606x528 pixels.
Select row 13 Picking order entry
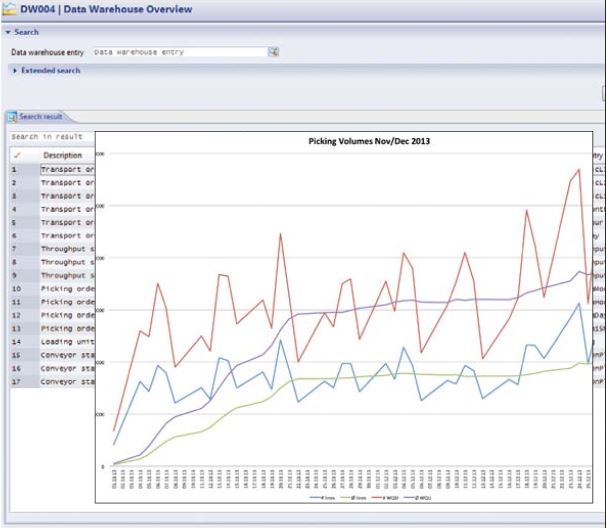click(67, 329)
